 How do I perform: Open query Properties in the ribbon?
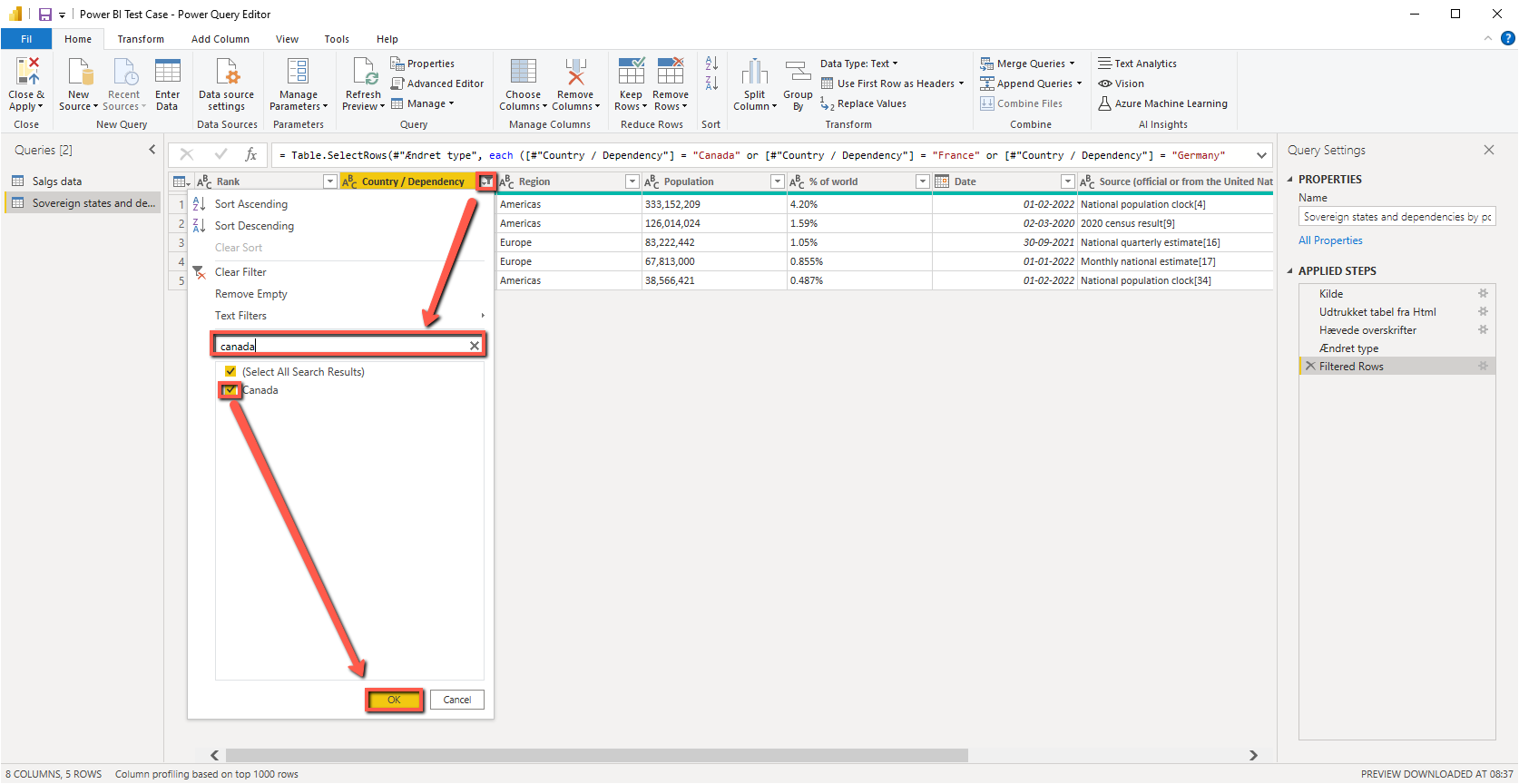pyautogui.click(x=423, y=64)
